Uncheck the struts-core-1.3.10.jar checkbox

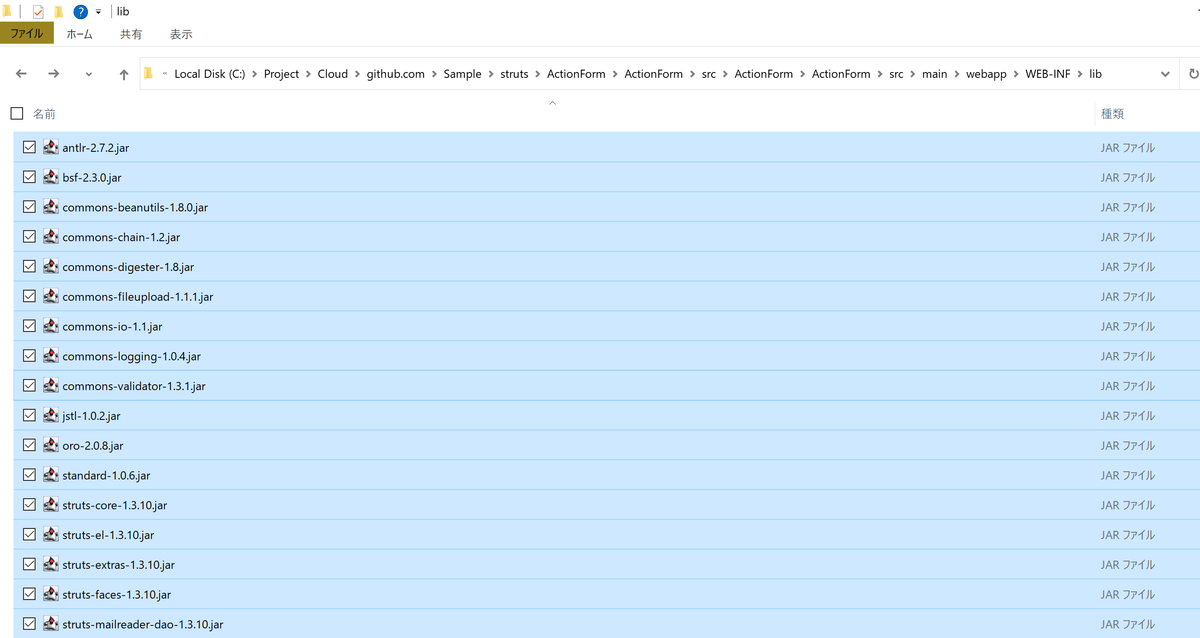[x=29, y=505]
